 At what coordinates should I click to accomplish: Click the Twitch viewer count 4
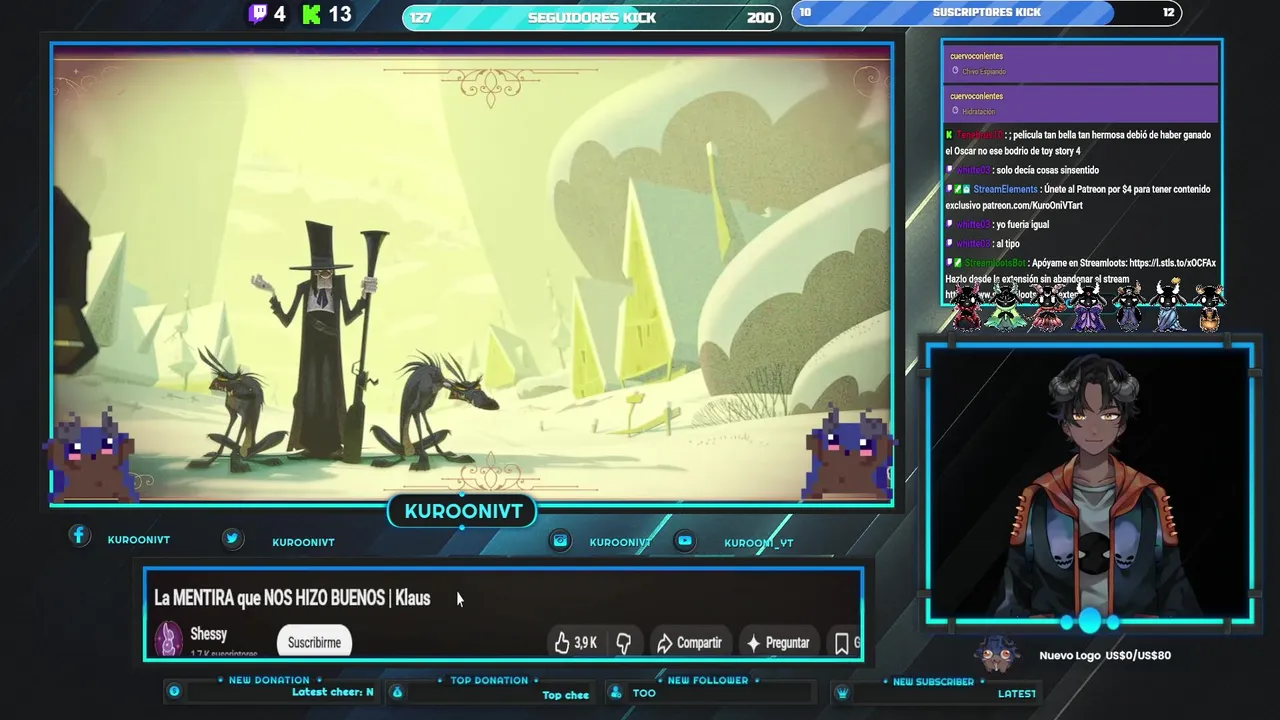[x=279, y=14]
